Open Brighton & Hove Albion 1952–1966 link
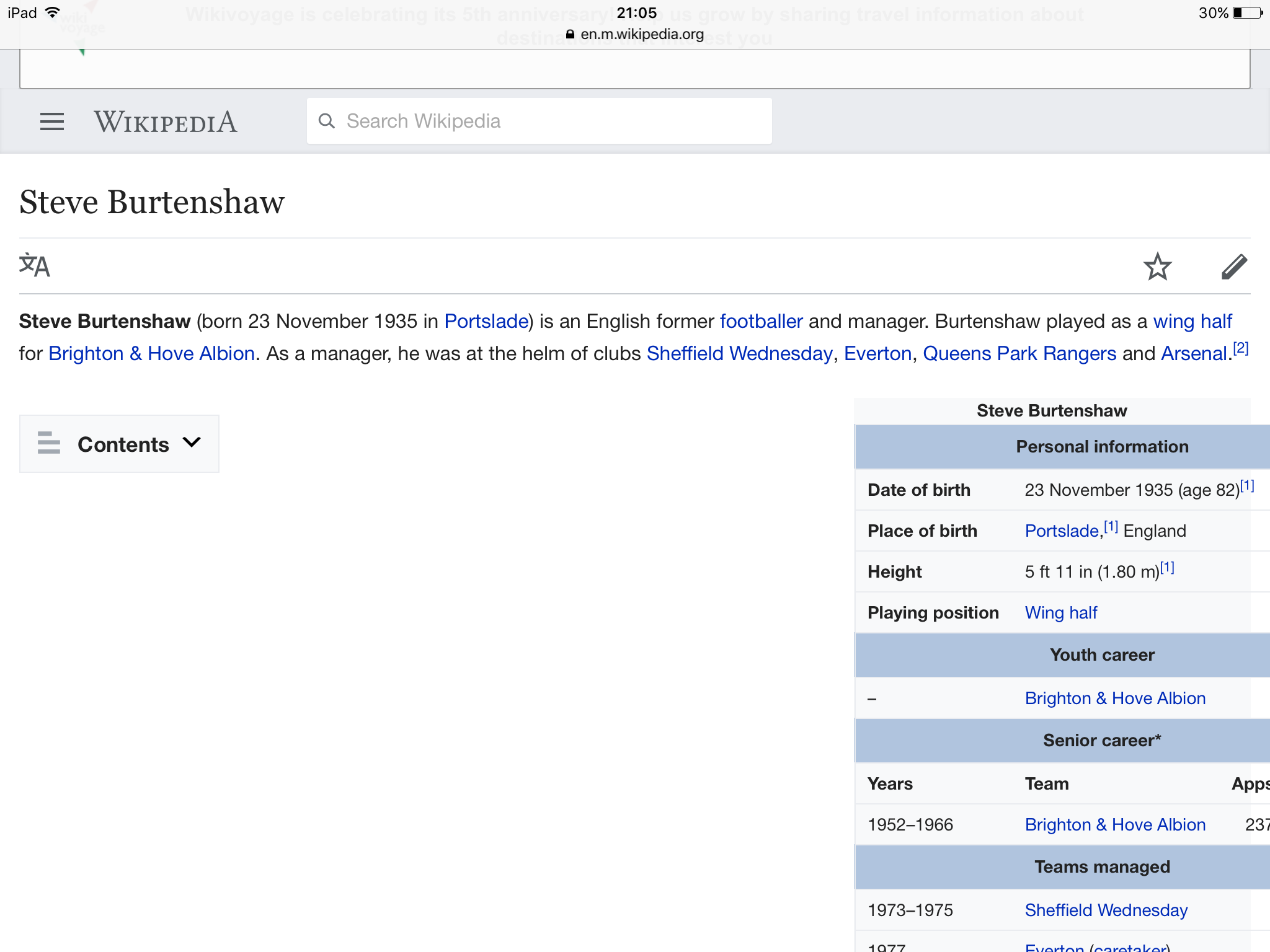This screenshot has width=1270, height=952. (1115, 824)
